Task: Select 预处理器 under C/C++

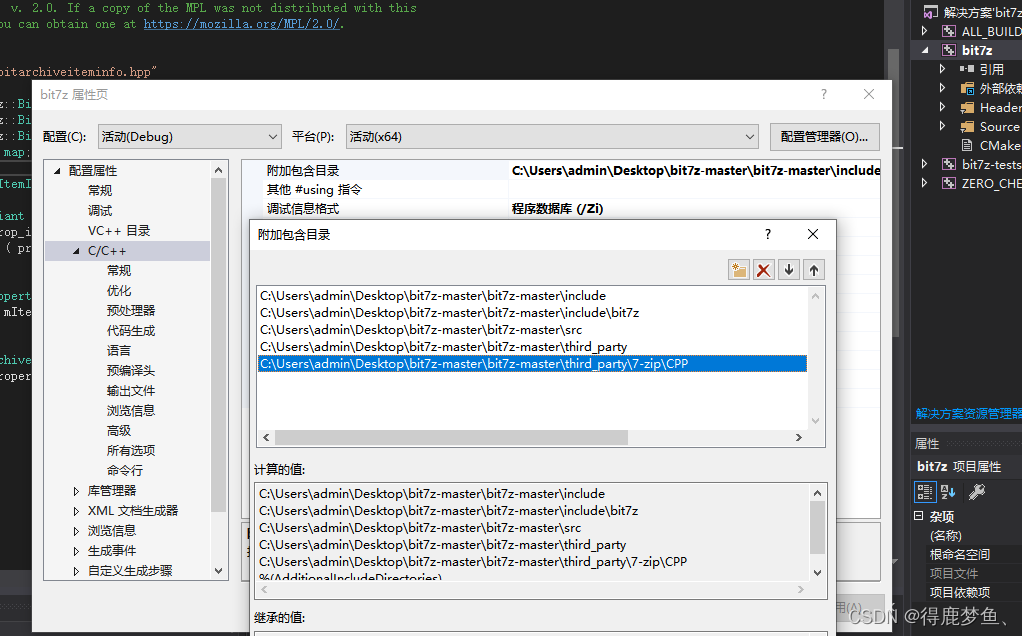Action: [131, 310]
